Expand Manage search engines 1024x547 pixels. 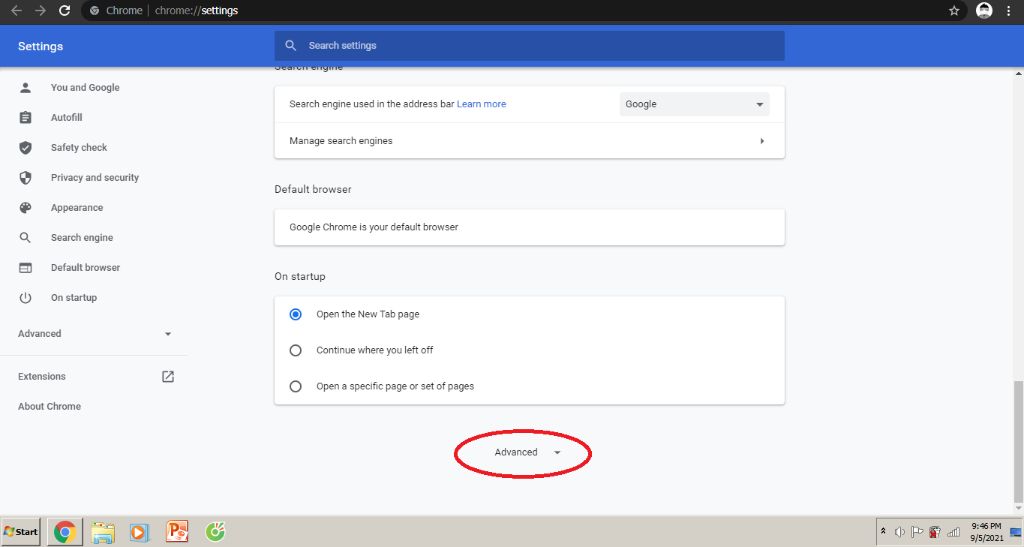point(529,141)
